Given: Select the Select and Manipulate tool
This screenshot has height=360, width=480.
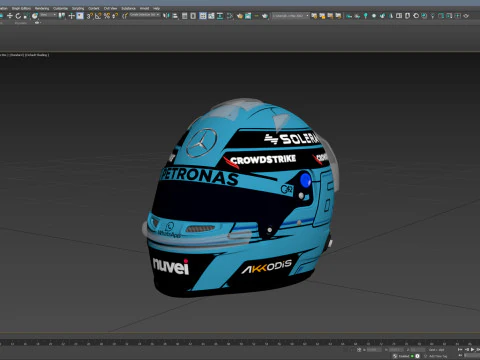Looking at the screenshot, I should click(x=71, y=16).
